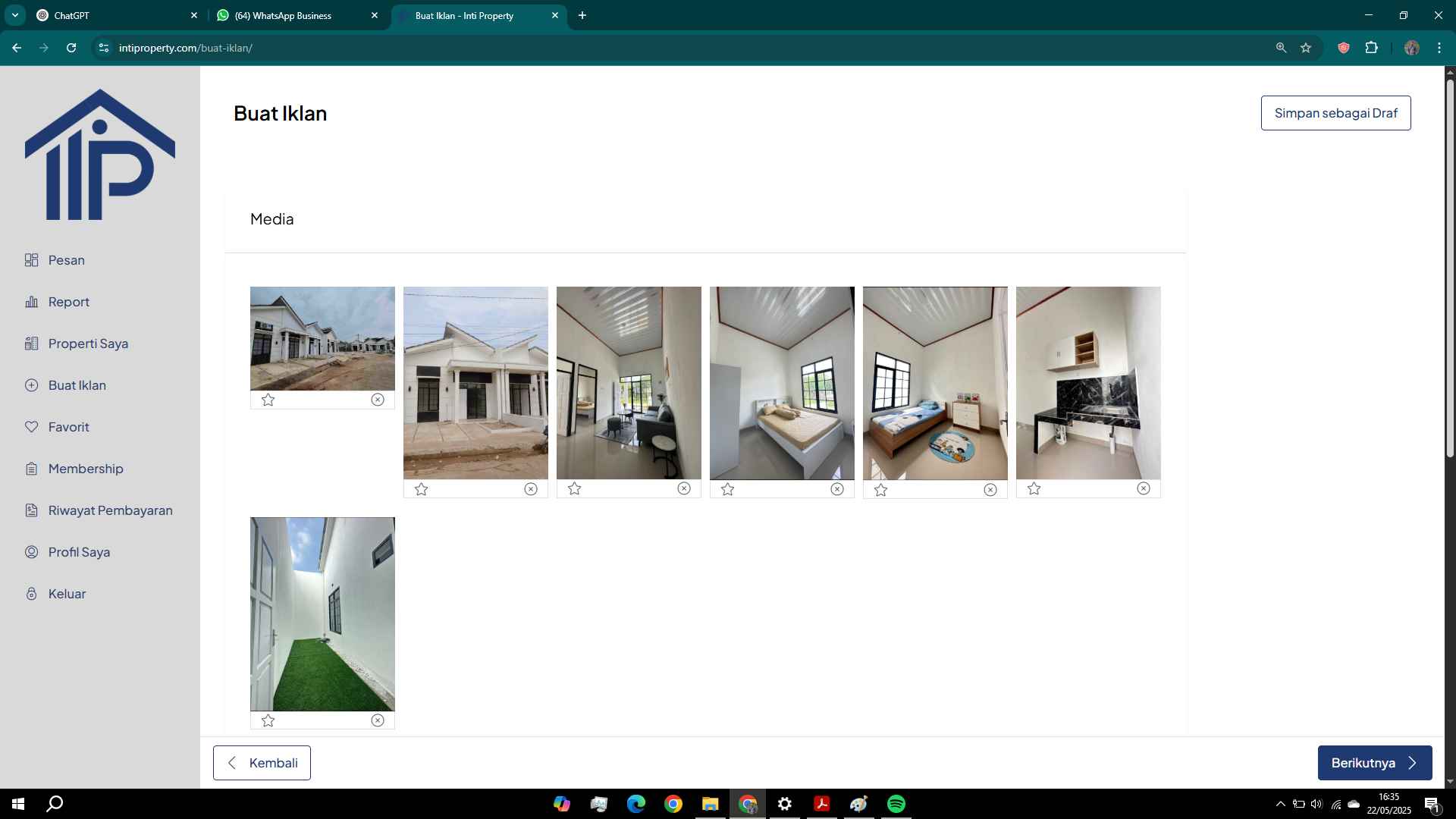Star the beige bed bedroom photo
Viewport: 1456px width, 819px height.
[728, 489]
